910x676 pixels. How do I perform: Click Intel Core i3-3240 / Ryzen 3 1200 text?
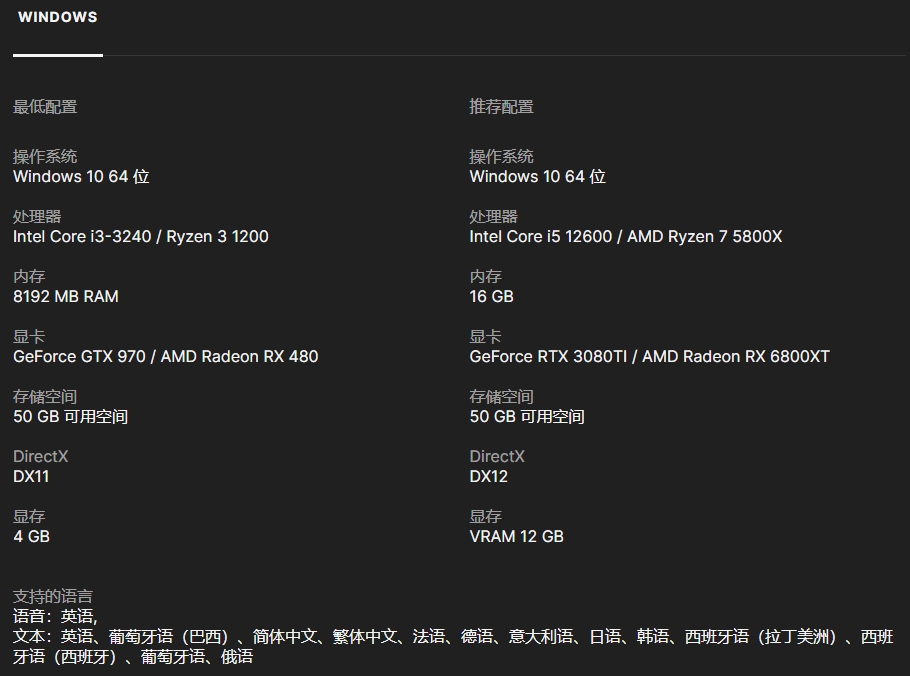pyautogui.click(x=141, y=237)
